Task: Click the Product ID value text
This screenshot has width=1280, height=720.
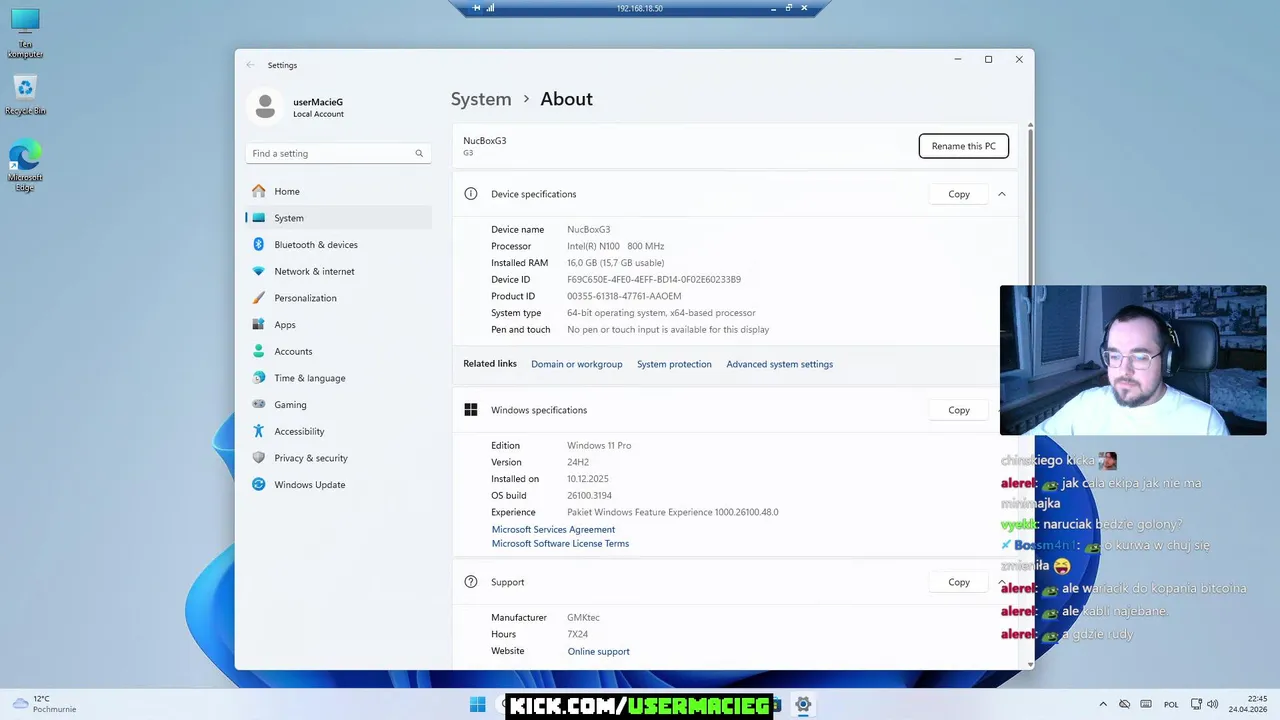Action: [624, 296]
